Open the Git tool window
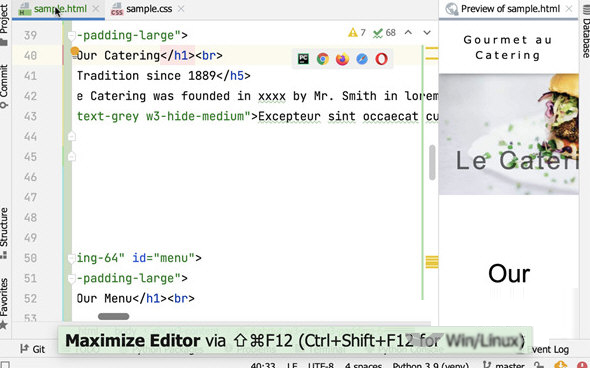This screenshot has width=590, height=368. pyautogui.click(x=33, y=349)
